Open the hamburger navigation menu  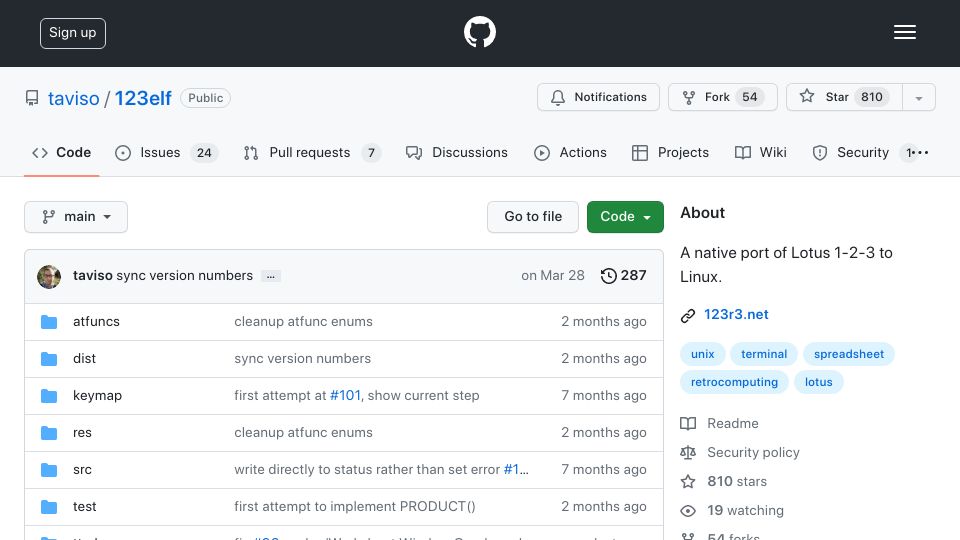point(904,32)
